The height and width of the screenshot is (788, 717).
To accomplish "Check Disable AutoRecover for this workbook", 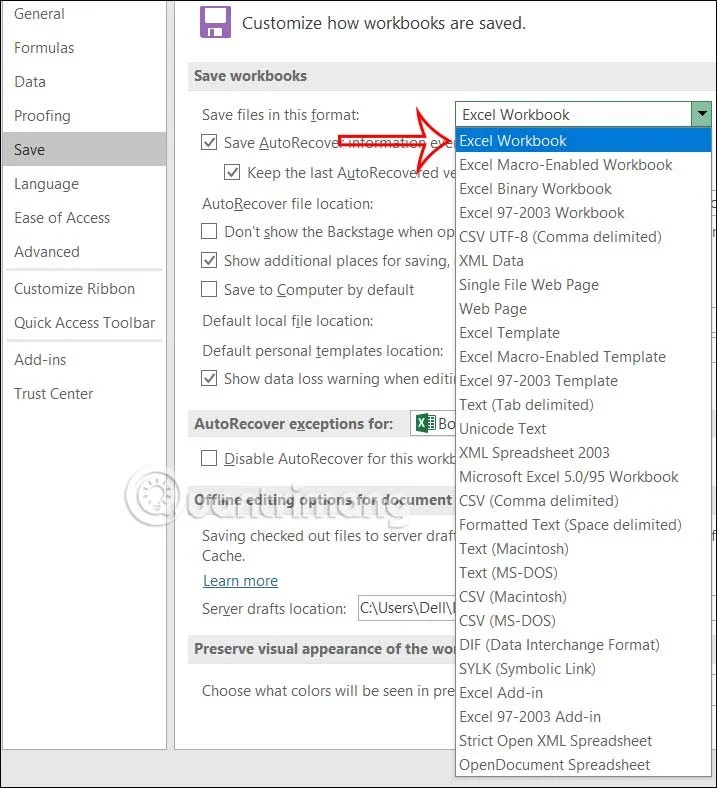I will tap(209, 458).
